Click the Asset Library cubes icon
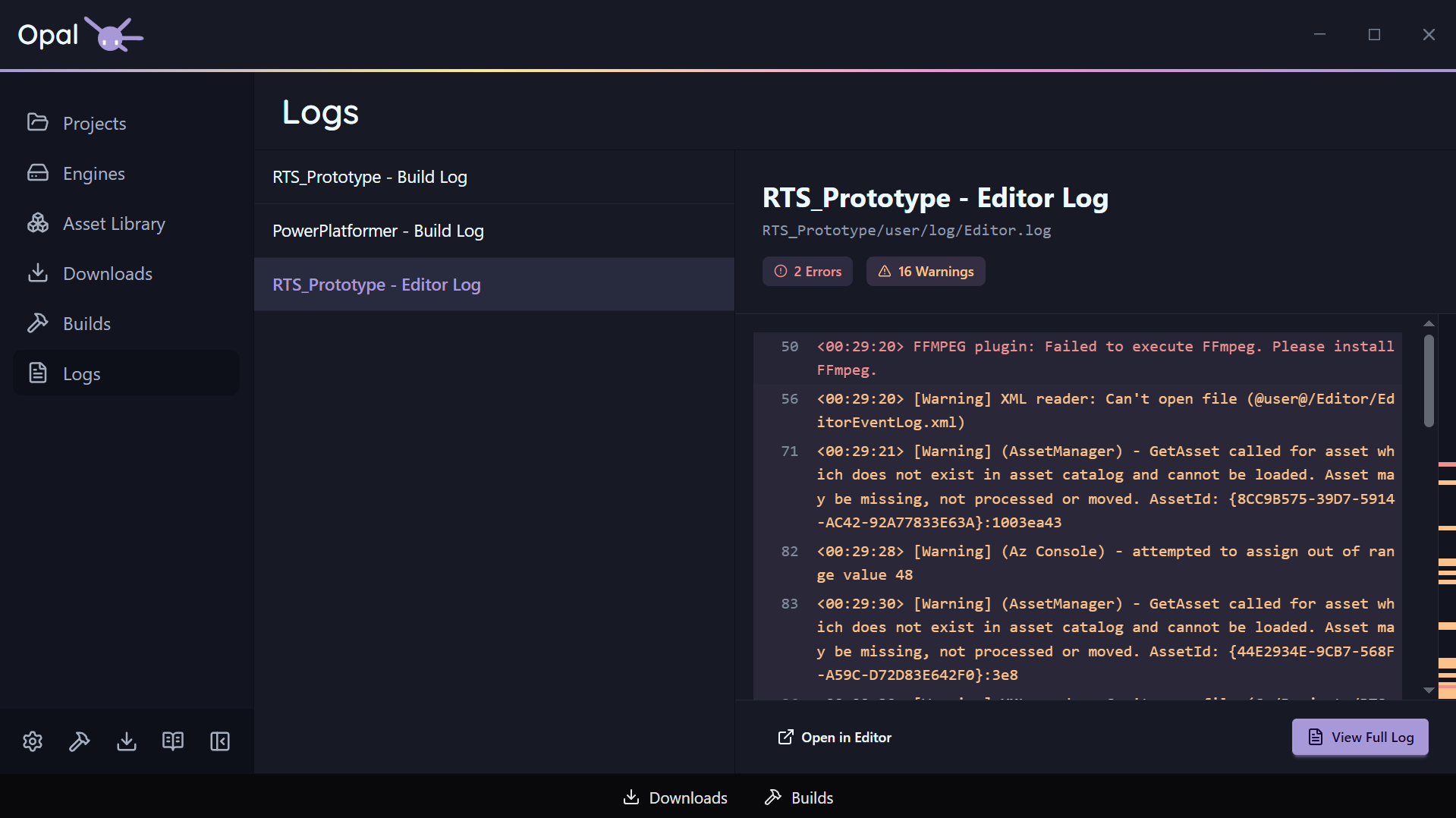This screenshot has width=1456, height=818. (38, 223)
